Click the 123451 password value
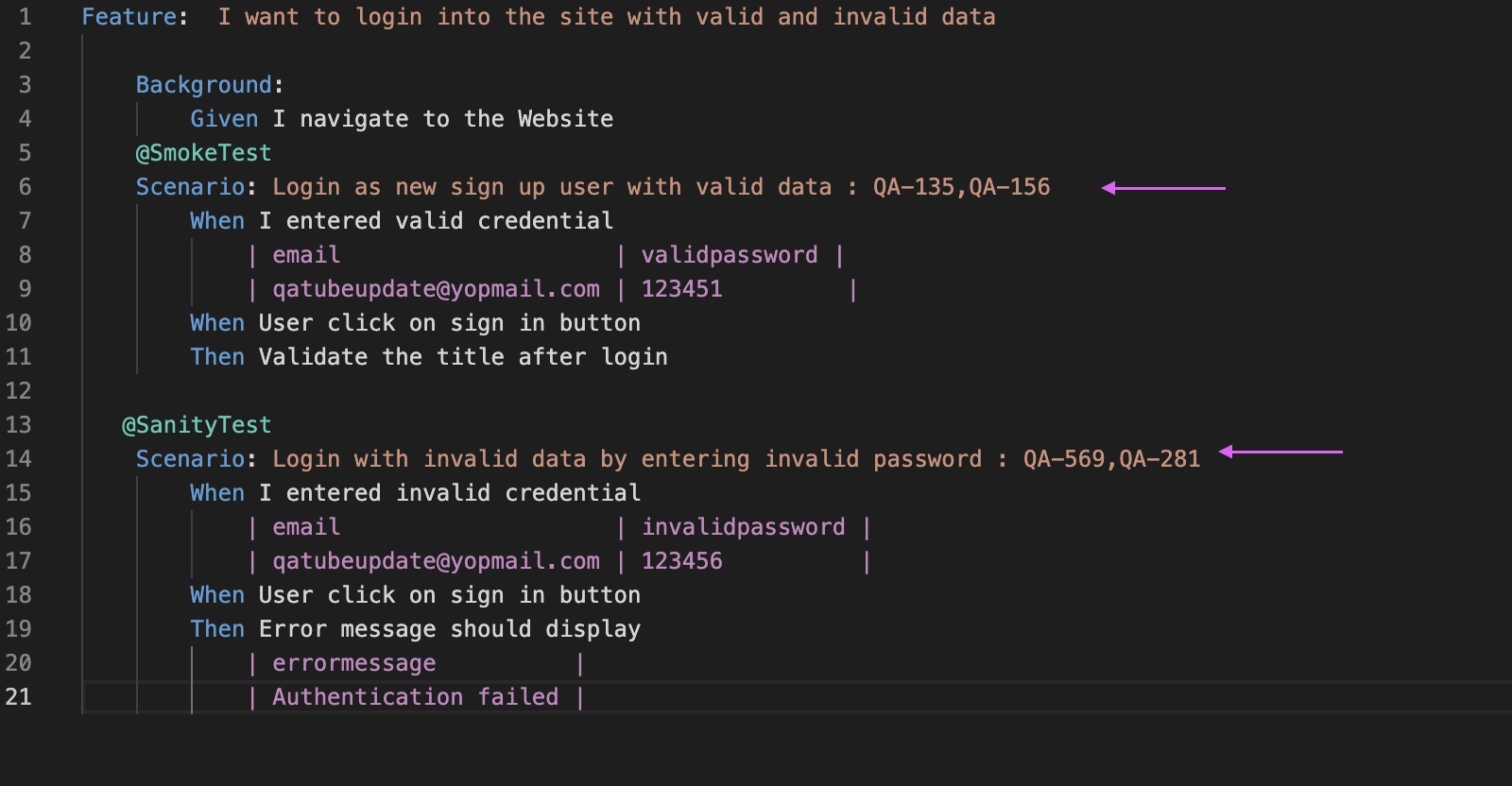 (x=682, y=289)
